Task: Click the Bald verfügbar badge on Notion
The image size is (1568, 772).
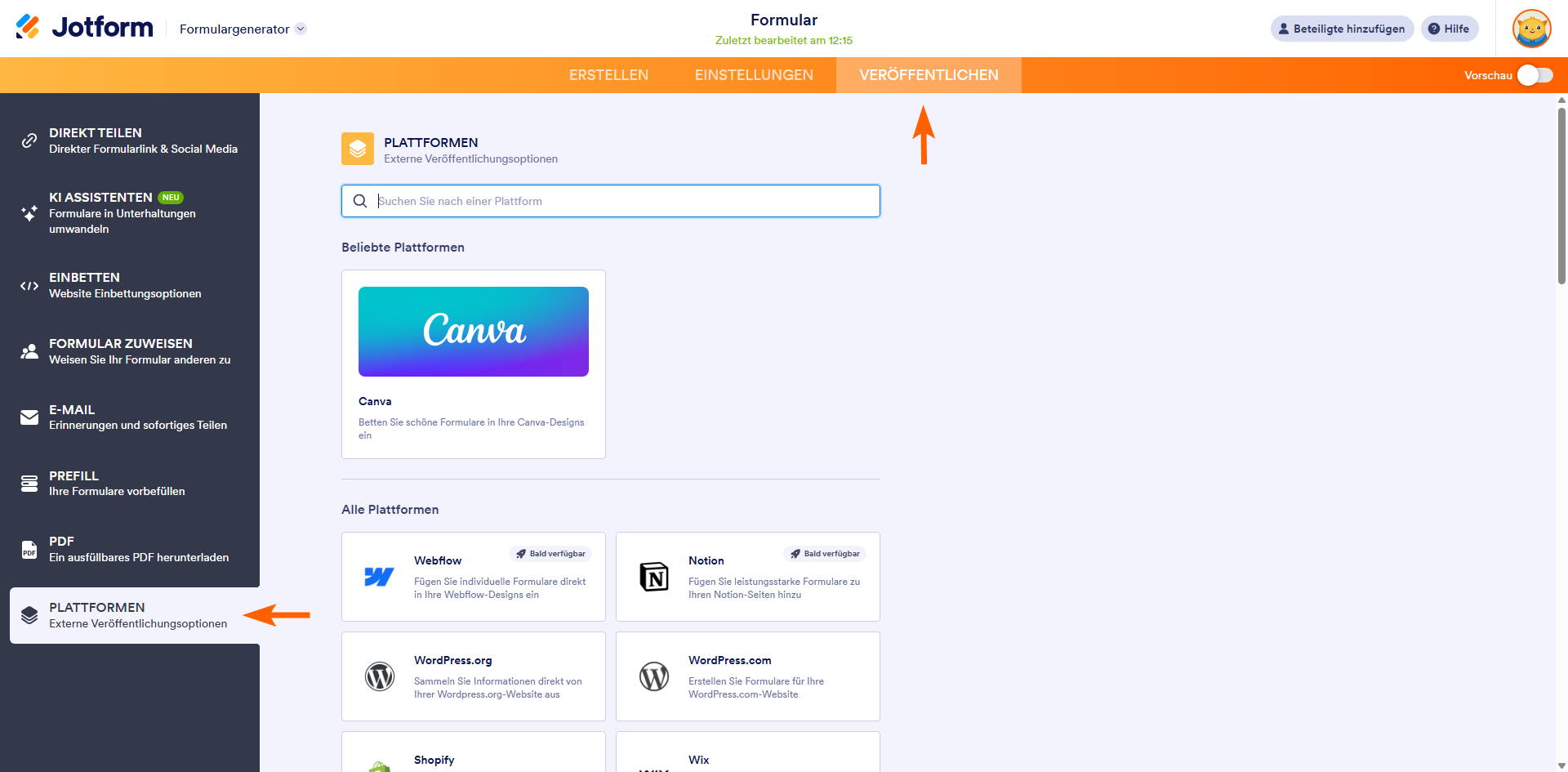Action: [826, 554]
